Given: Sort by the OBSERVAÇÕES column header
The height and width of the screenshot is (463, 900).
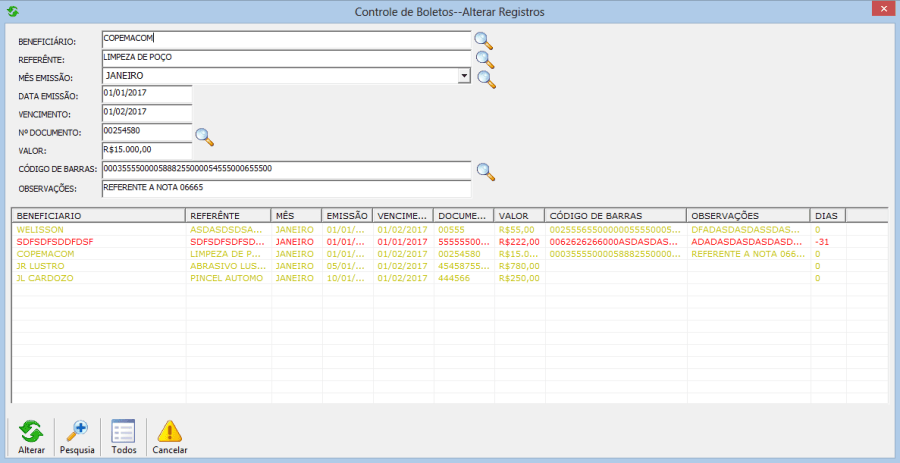Looking at the screenshot, I should click(748, 216).
